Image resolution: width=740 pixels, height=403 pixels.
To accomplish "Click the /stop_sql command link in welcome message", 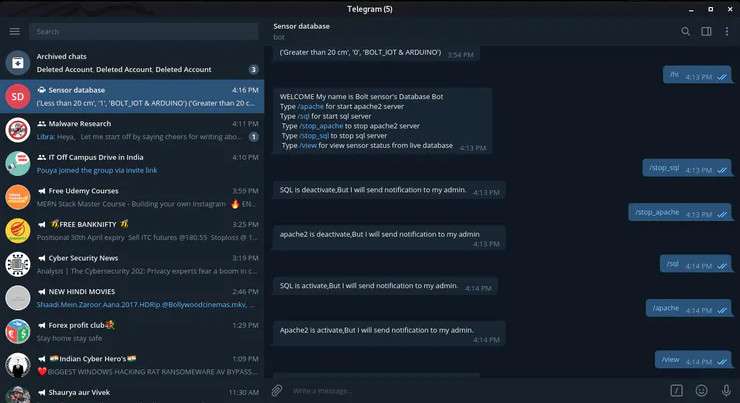I will pyautogui.click(x=314, y=136).
